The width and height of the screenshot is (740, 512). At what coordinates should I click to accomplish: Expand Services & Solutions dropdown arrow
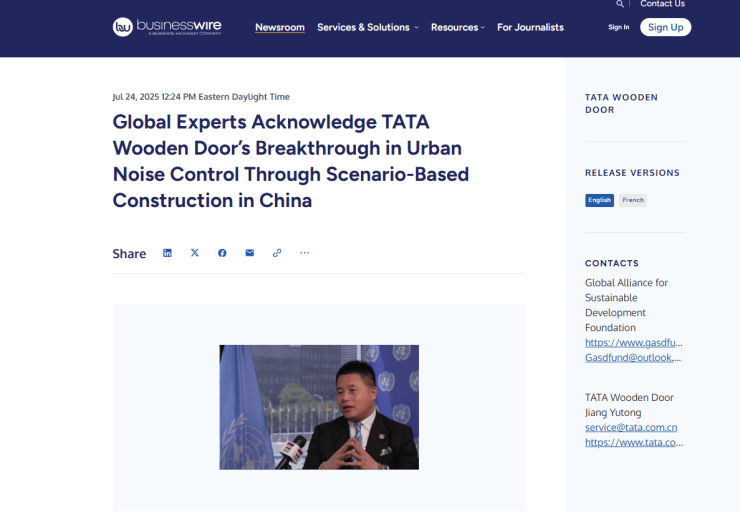pyautogui.click(x=416, y=27)
